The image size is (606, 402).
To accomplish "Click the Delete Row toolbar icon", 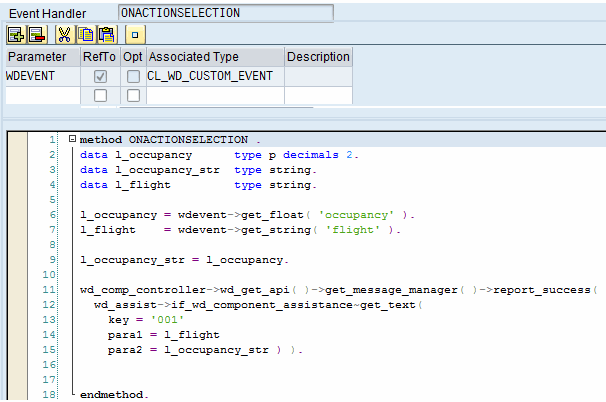I will (x=35, y=35).
